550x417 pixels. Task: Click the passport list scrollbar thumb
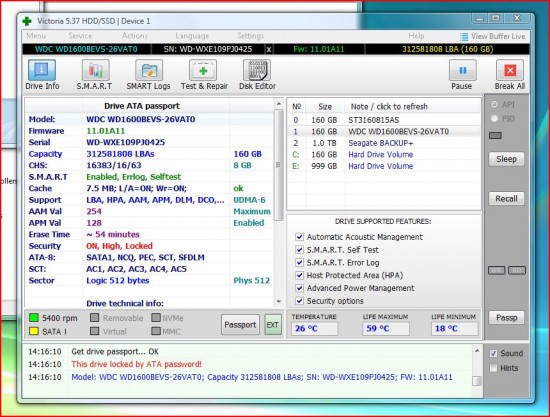click(279, 165)
